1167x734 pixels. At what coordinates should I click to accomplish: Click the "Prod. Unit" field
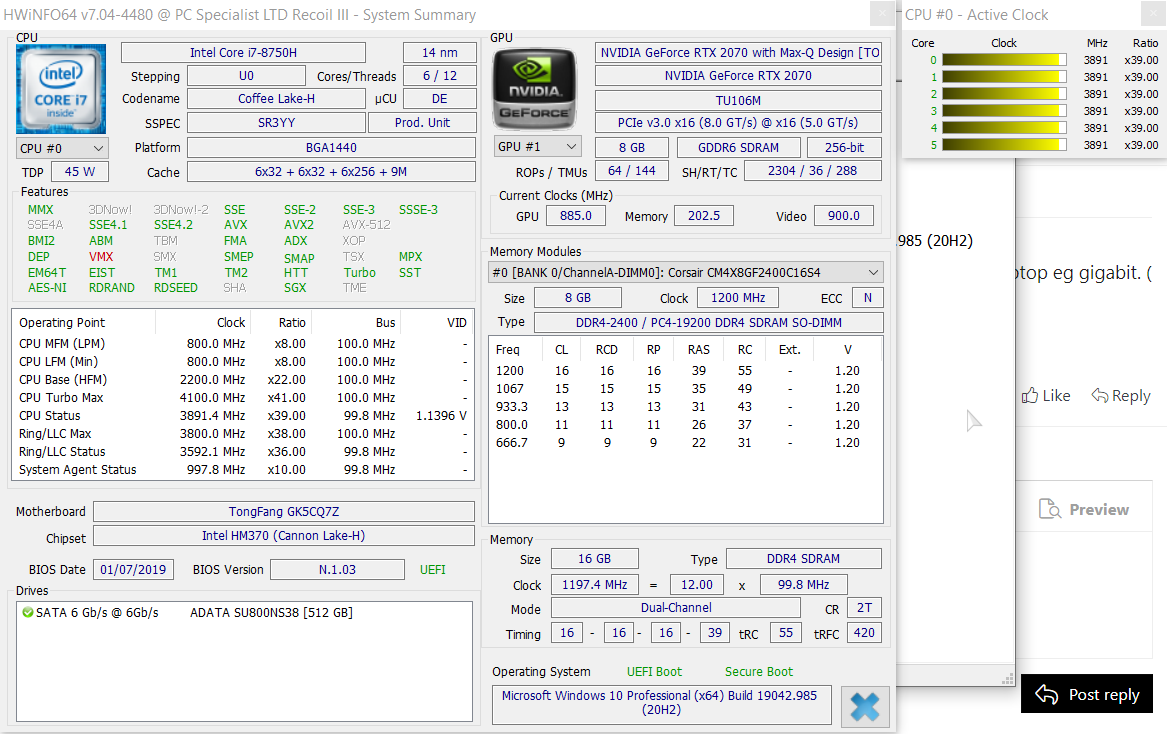pyautogui.click(x=422, y=123)
